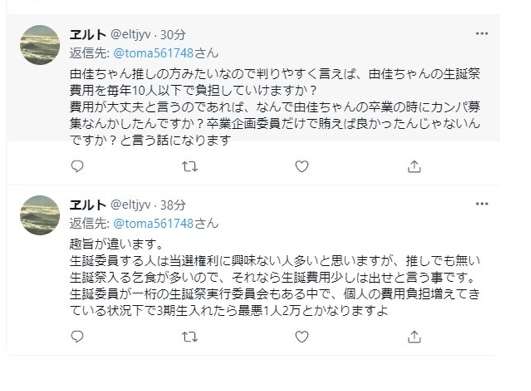
Task: Retweet the 30分 tweet
Action: coord(190,167)
